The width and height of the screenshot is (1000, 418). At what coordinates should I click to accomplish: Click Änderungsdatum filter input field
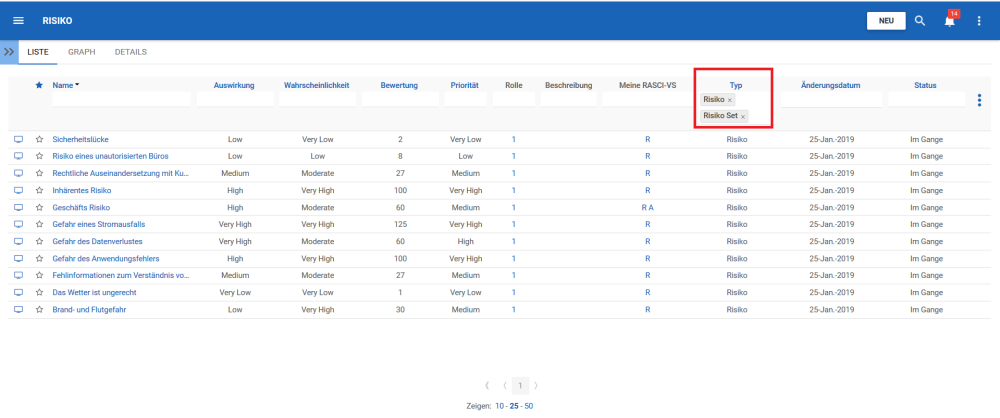click(832, 100)
